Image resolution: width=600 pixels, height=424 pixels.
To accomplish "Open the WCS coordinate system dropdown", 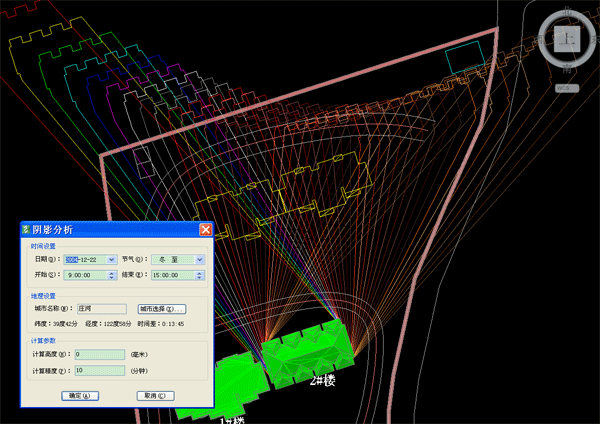I will click(567, 88).
